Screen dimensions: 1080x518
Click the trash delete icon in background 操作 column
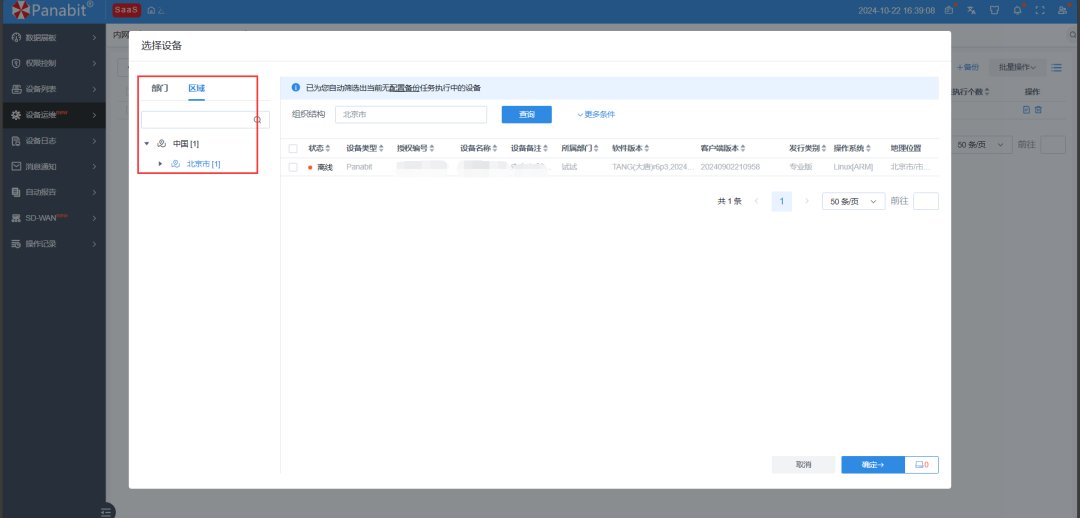pos(1039,110)
